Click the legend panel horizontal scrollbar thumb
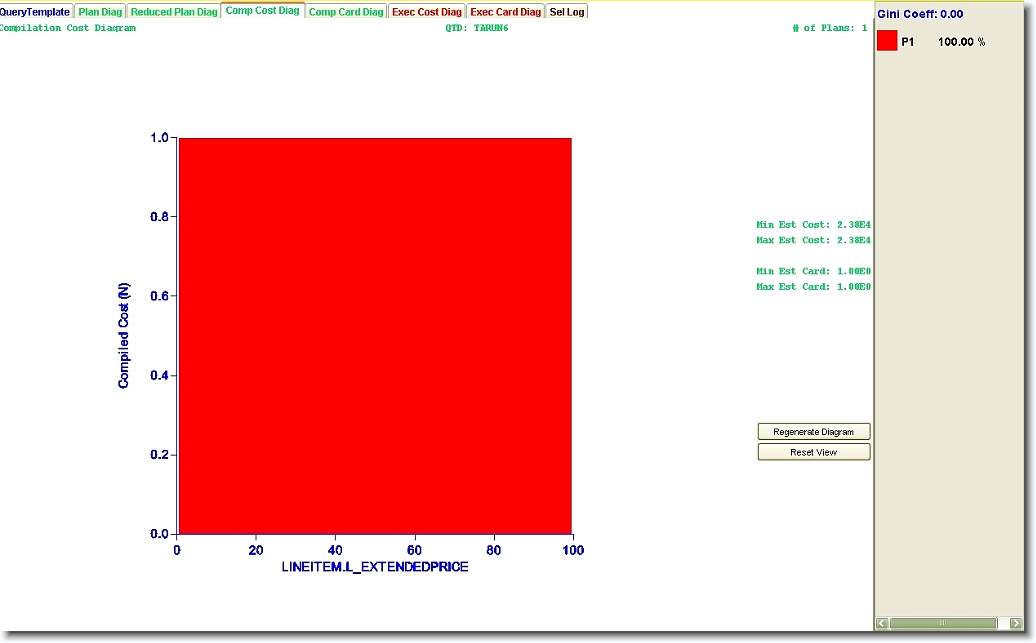 tap(942, 623)
